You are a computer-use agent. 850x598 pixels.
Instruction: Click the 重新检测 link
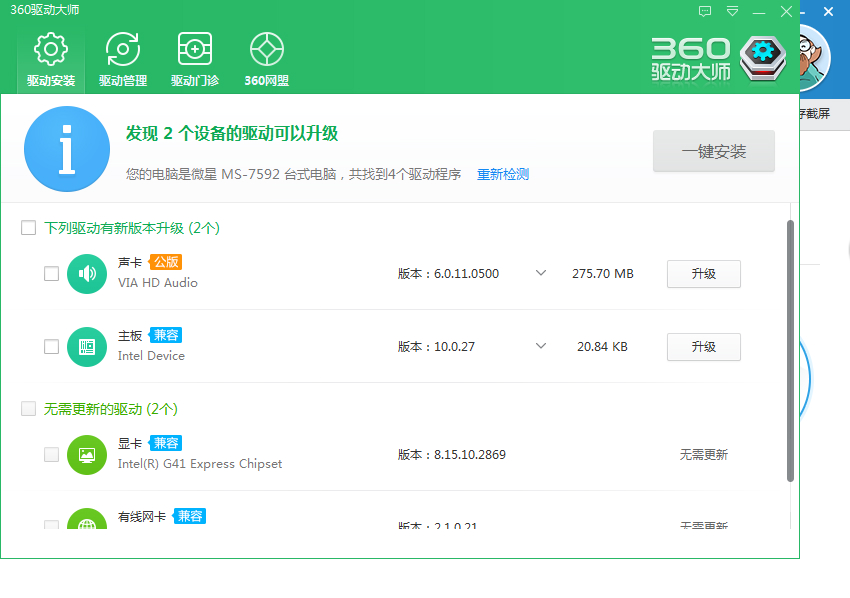503,175
